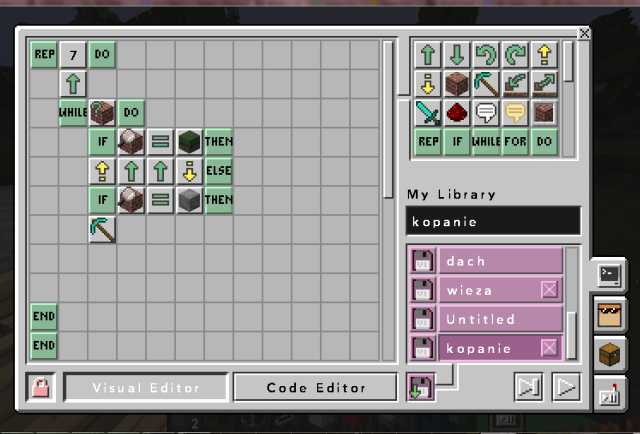640x434 pixels.
Task: Select the diamond pickaxe dig tool in the palette
Action: 486,84
